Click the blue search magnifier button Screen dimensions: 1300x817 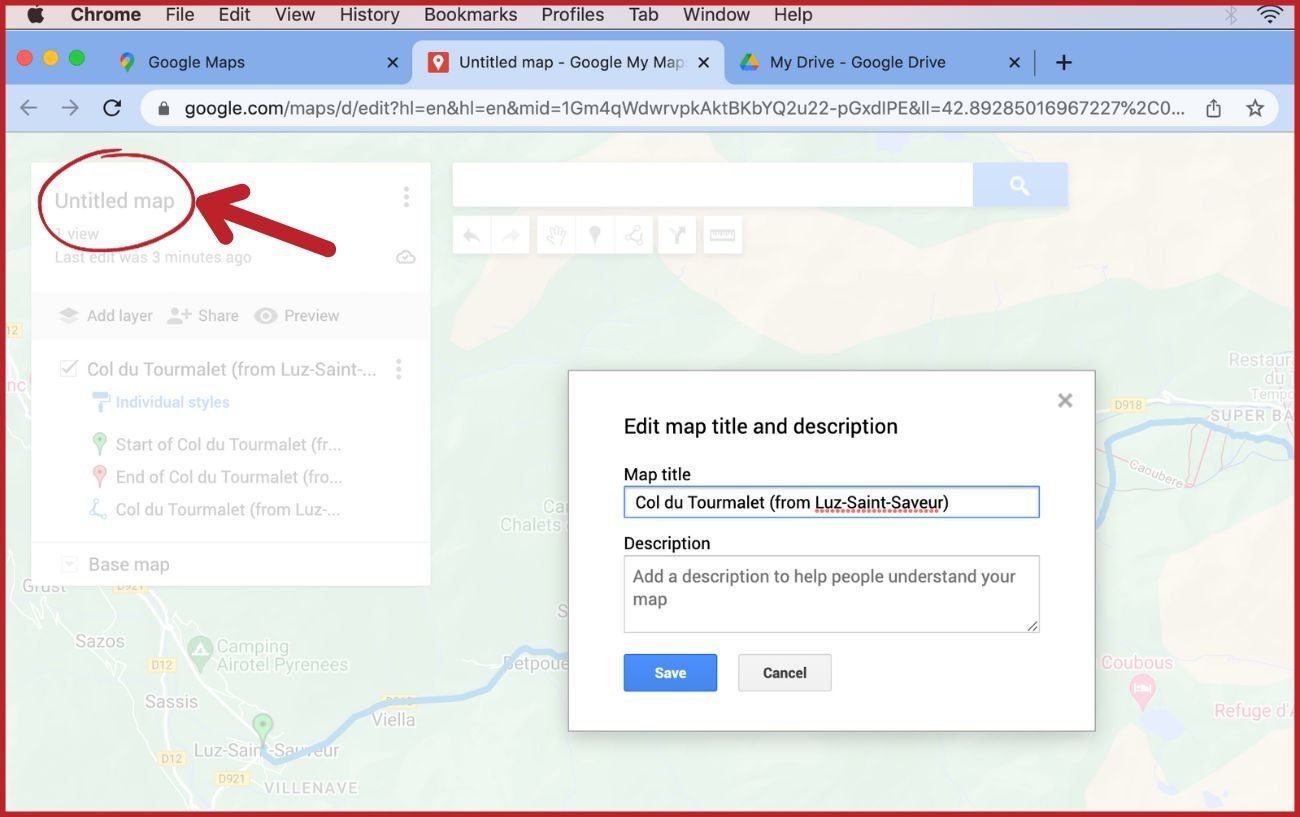(1020, 185)
